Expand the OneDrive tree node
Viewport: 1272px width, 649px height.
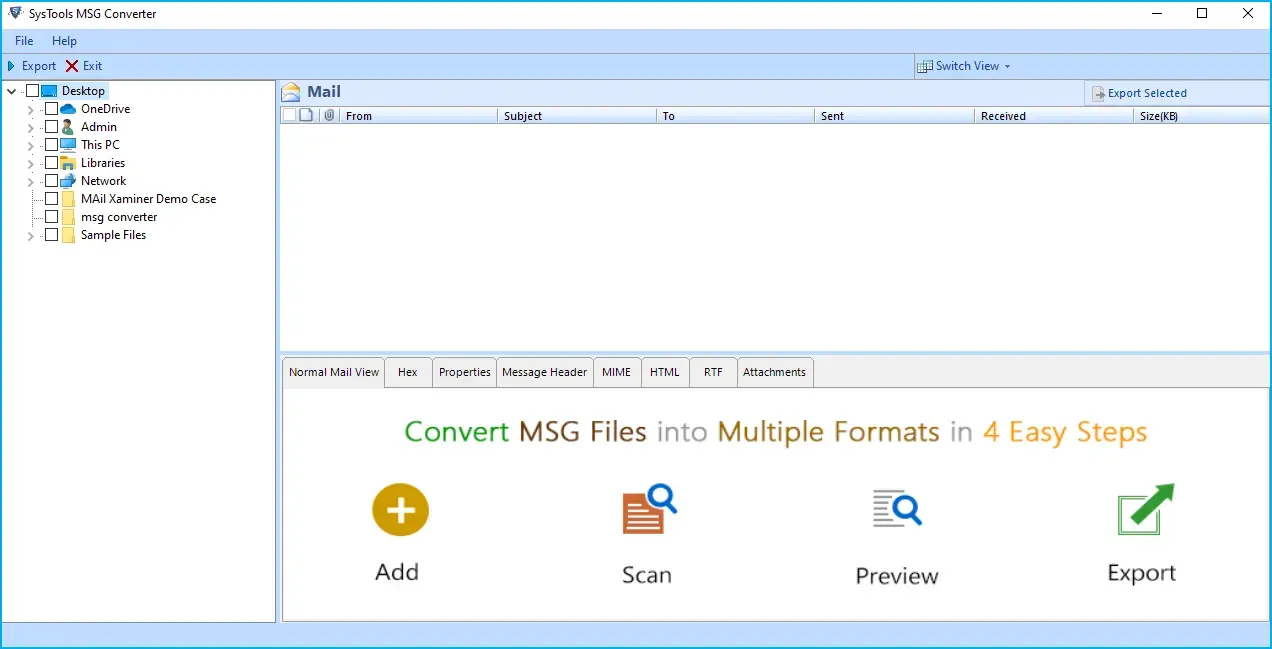[x=31, y=109]
